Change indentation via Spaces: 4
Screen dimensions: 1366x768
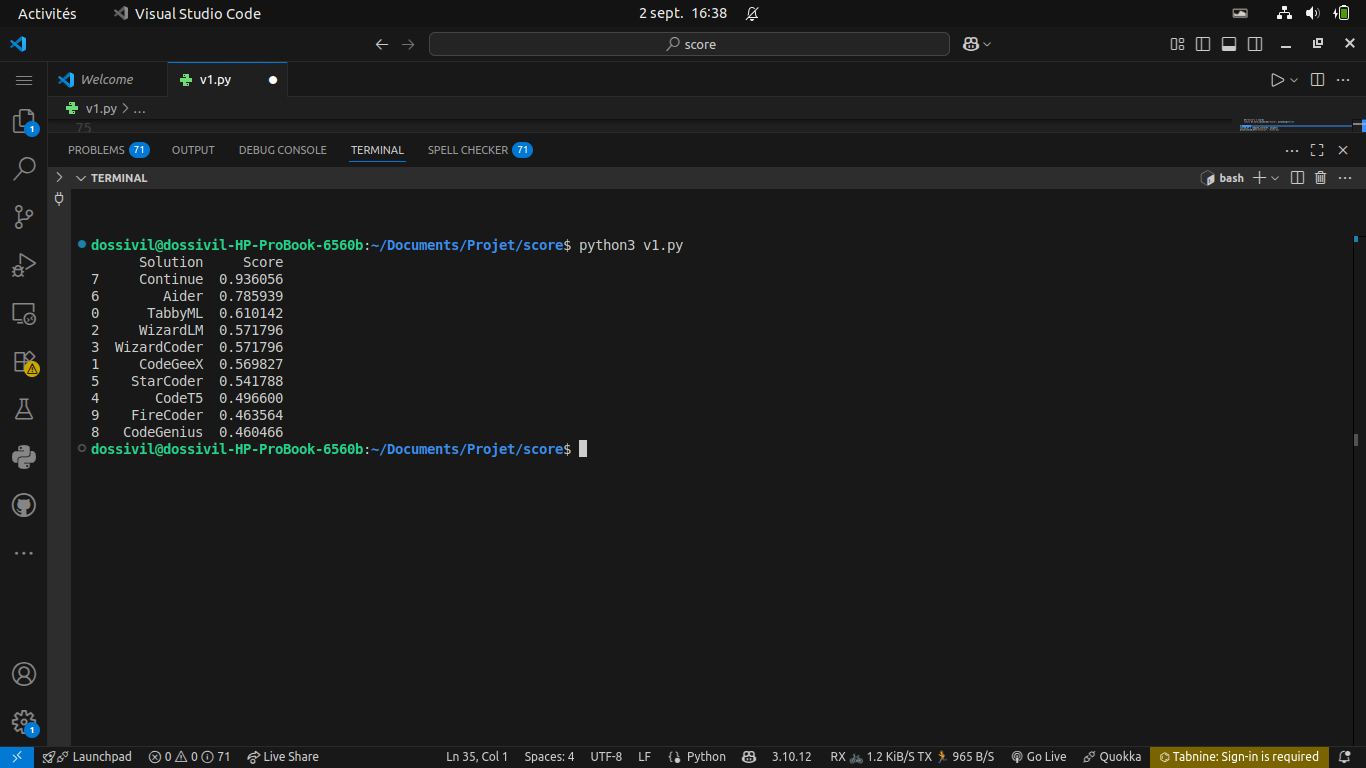[549, 757]
